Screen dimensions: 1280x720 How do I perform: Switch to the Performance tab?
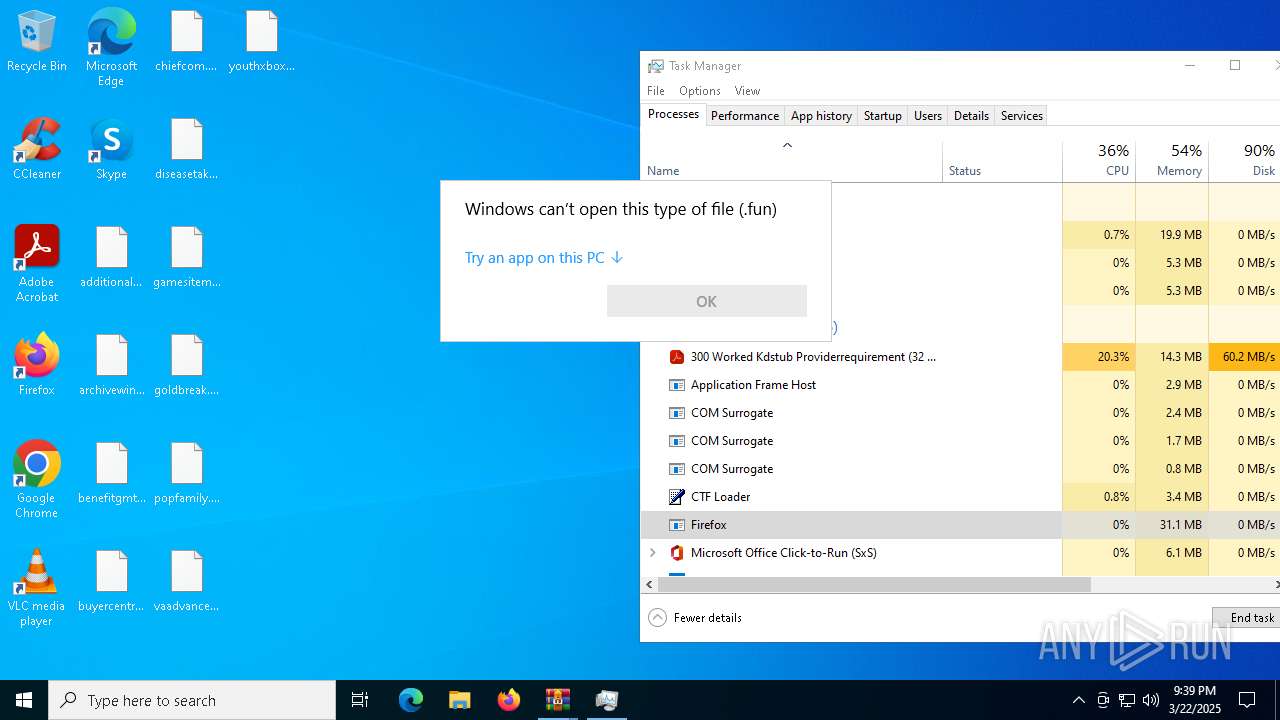(x=745, y=116)
